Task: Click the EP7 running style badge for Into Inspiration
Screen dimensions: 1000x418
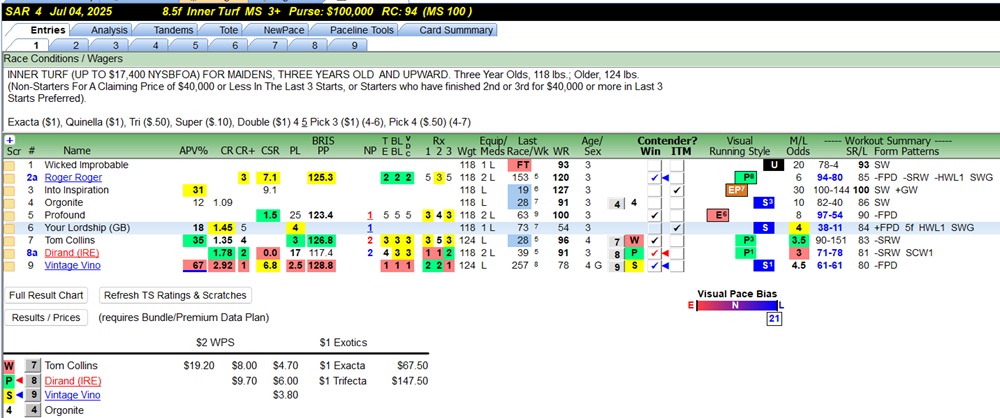Action: click(x=735, y=190)
